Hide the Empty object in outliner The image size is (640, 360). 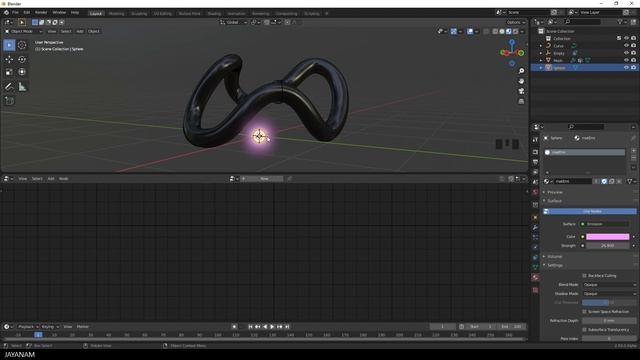(x=626, y=53)
